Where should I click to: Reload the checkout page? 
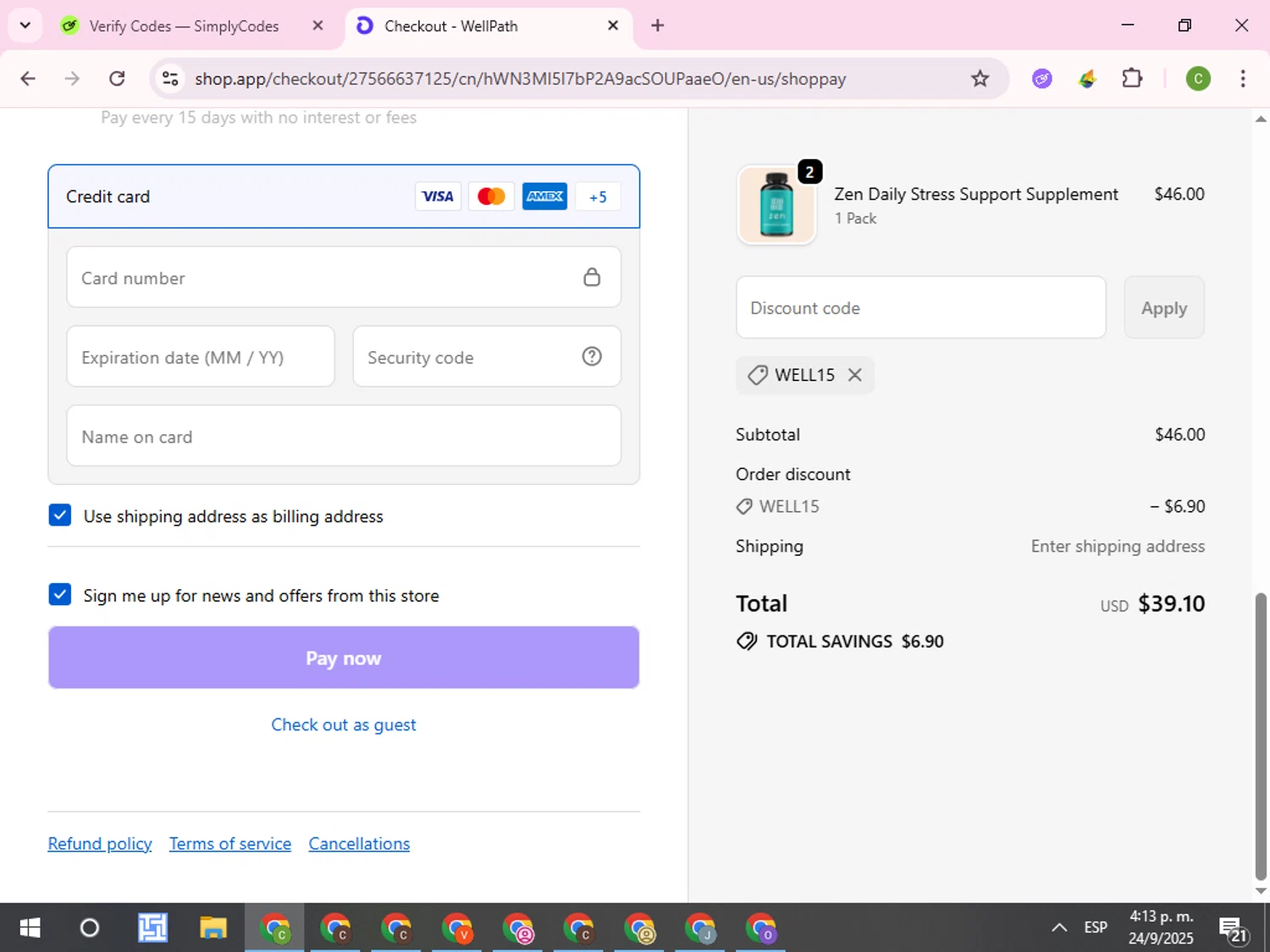coord(117,79)
